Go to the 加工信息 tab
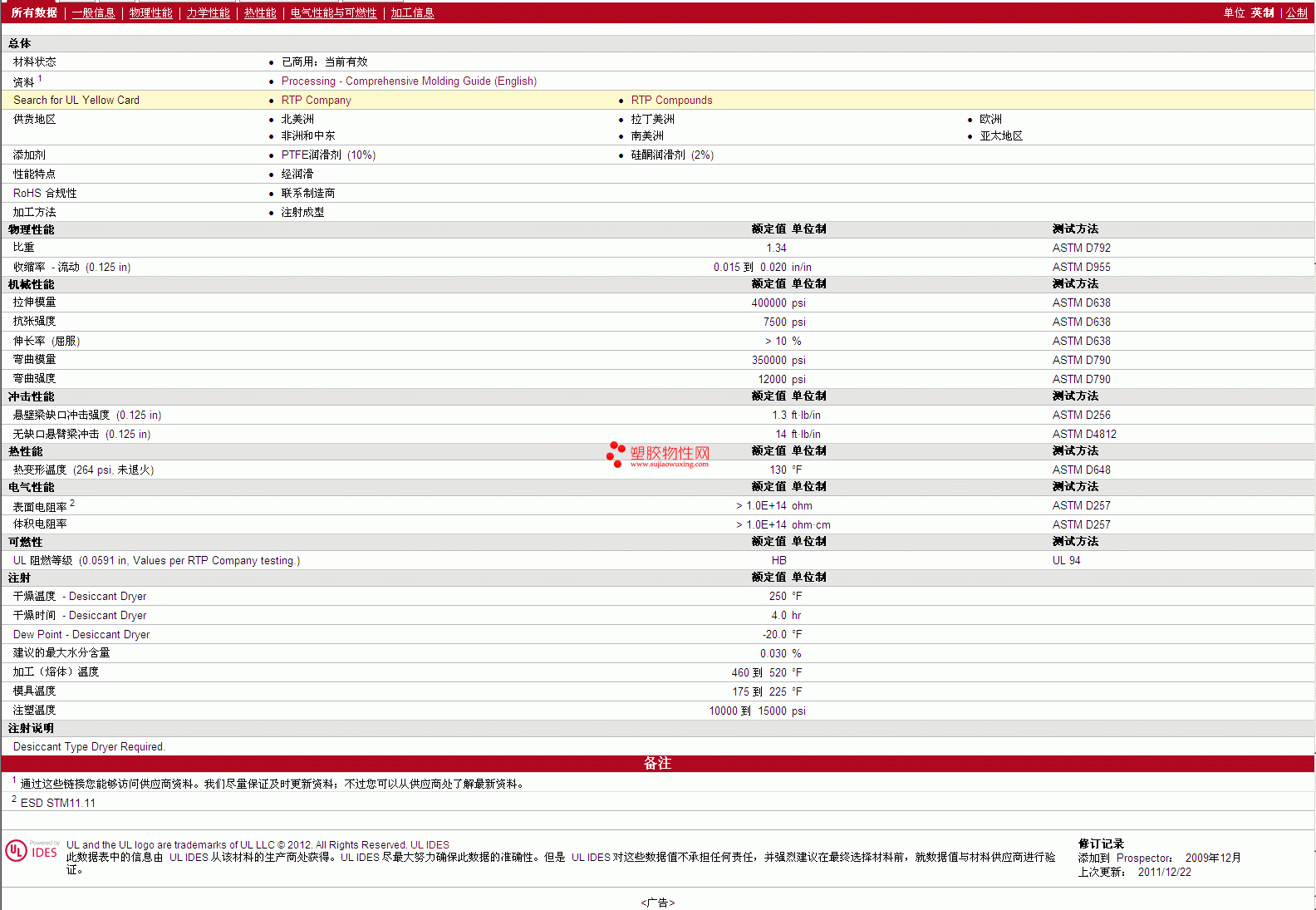 coord(412,13)
